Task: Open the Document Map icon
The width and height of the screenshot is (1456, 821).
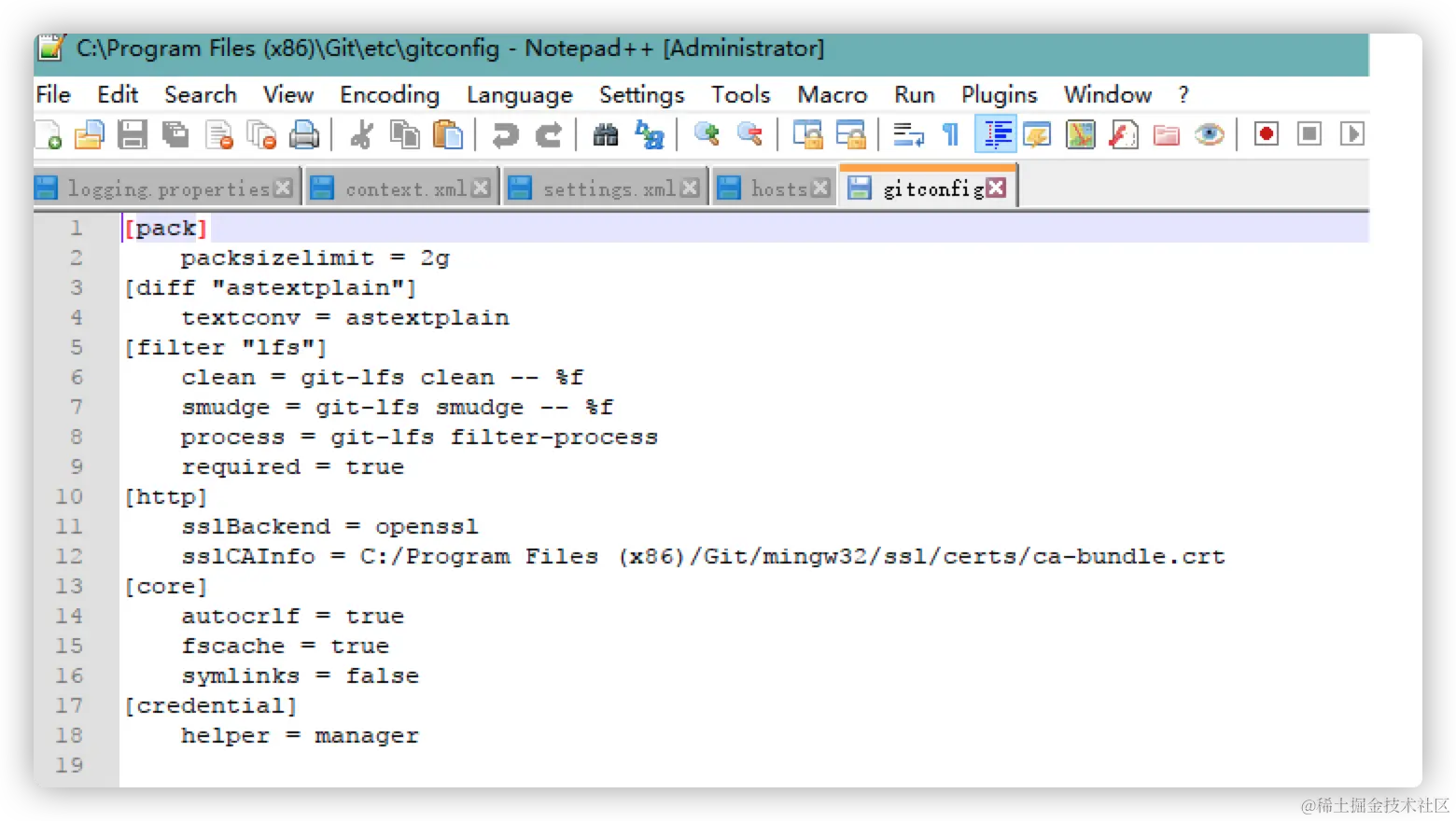Action: pyautogui.click(x=1081, y=135)
